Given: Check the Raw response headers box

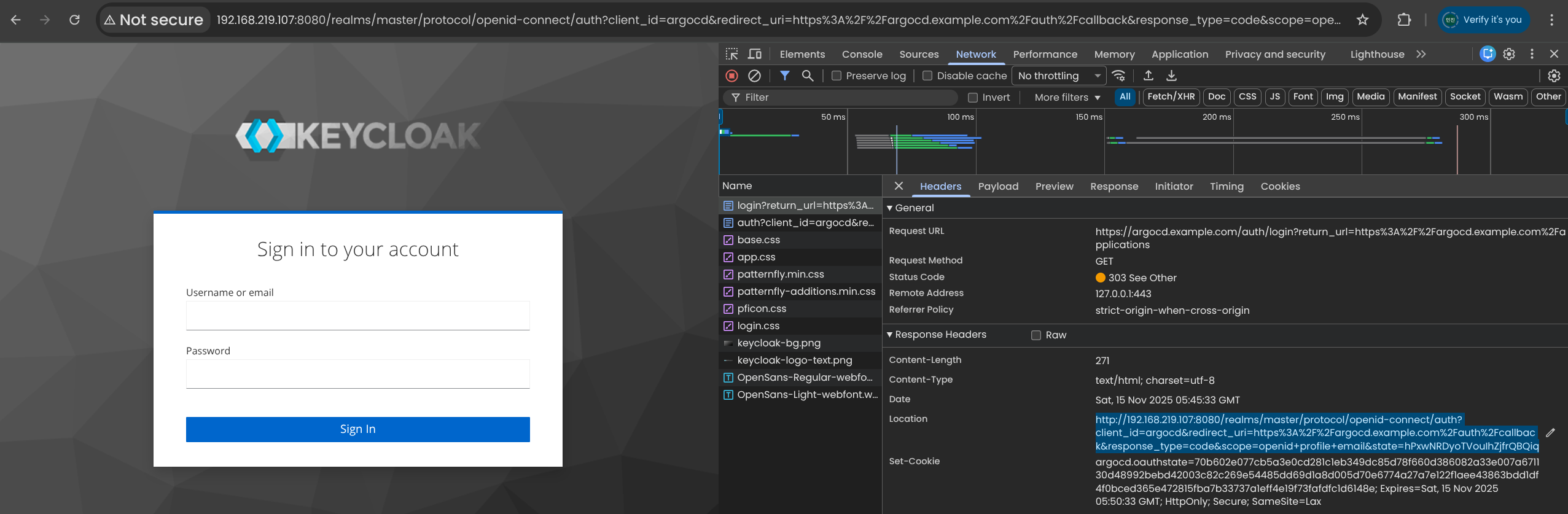Looking at the screenshot, I should 1036,335.
